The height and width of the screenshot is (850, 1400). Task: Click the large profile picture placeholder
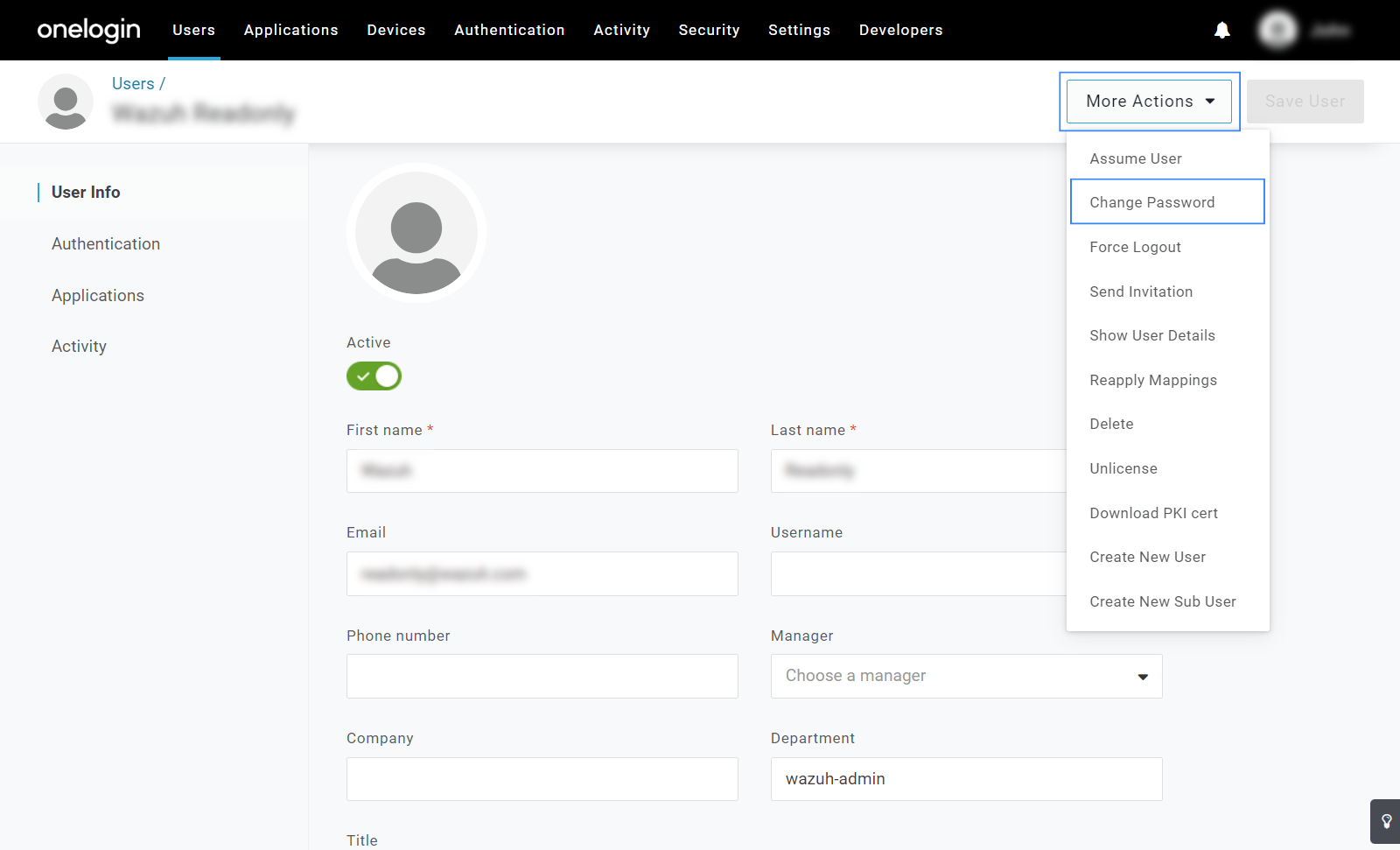(x=416, y=234)
